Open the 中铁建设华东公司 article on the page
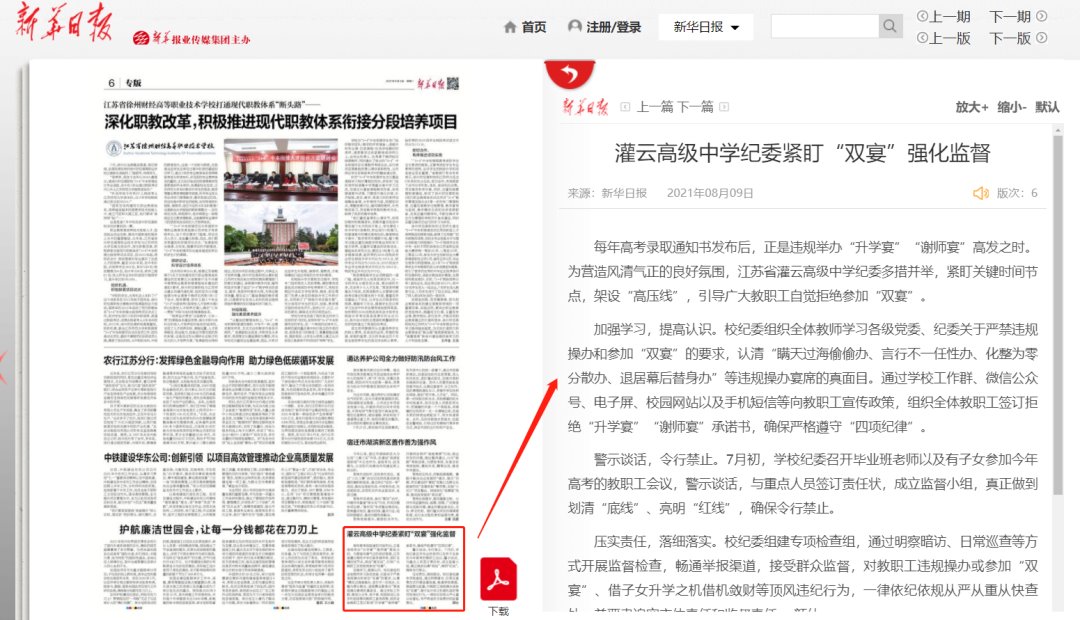 (219, 457)
